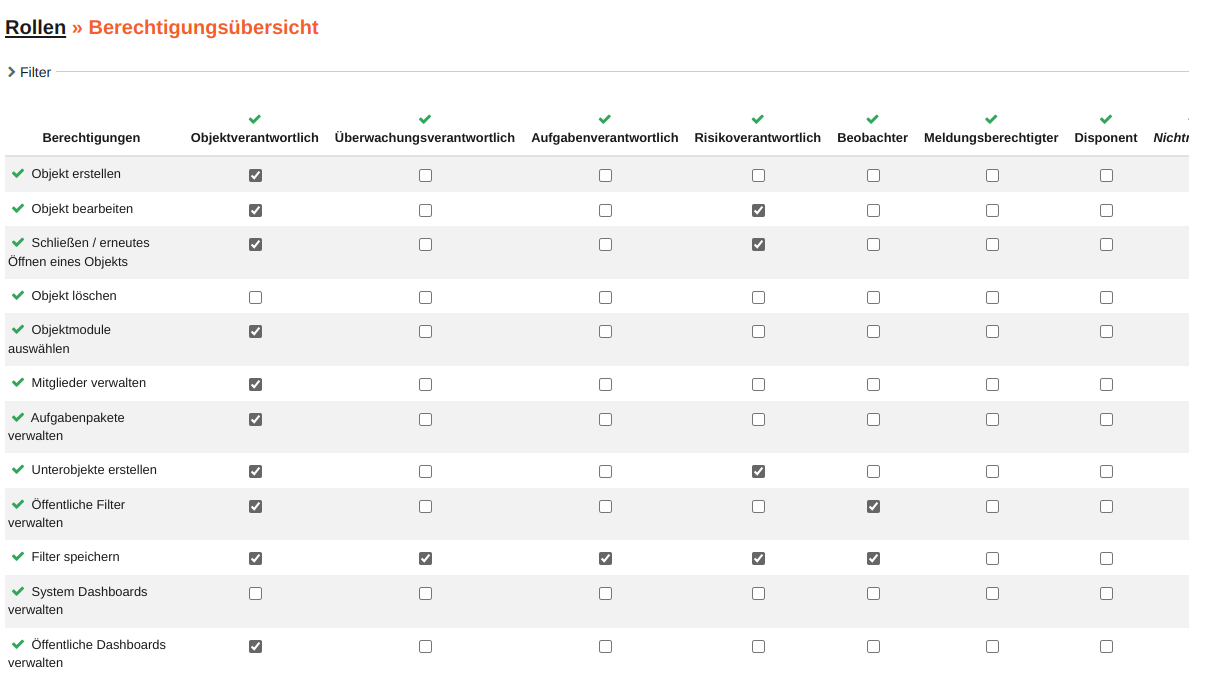1216x677 pixels.
Task: Click the Risikoverantwortlich column header
Action: (x=757, y=138)
